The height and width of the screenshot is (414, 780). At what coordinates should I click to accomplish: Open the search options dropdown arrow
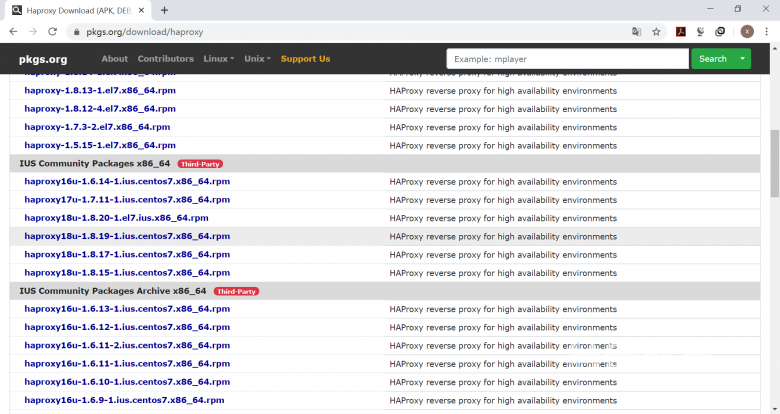click(743, 59)
